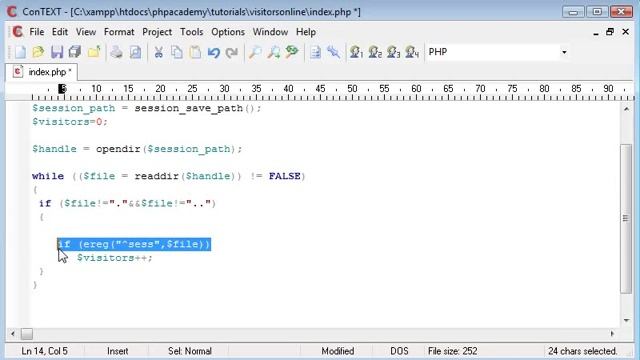Print the document with the printer icon
Viewport: 640px width, 360px height.
point(117,52)
